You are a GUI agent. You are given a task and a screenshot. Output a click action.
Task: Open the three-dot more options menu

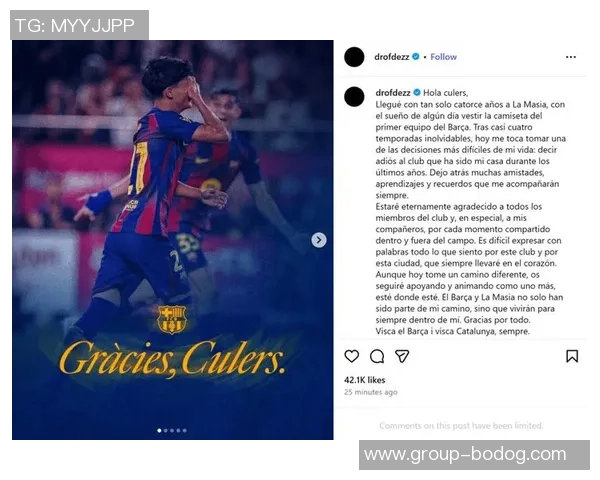pos(571,57)
